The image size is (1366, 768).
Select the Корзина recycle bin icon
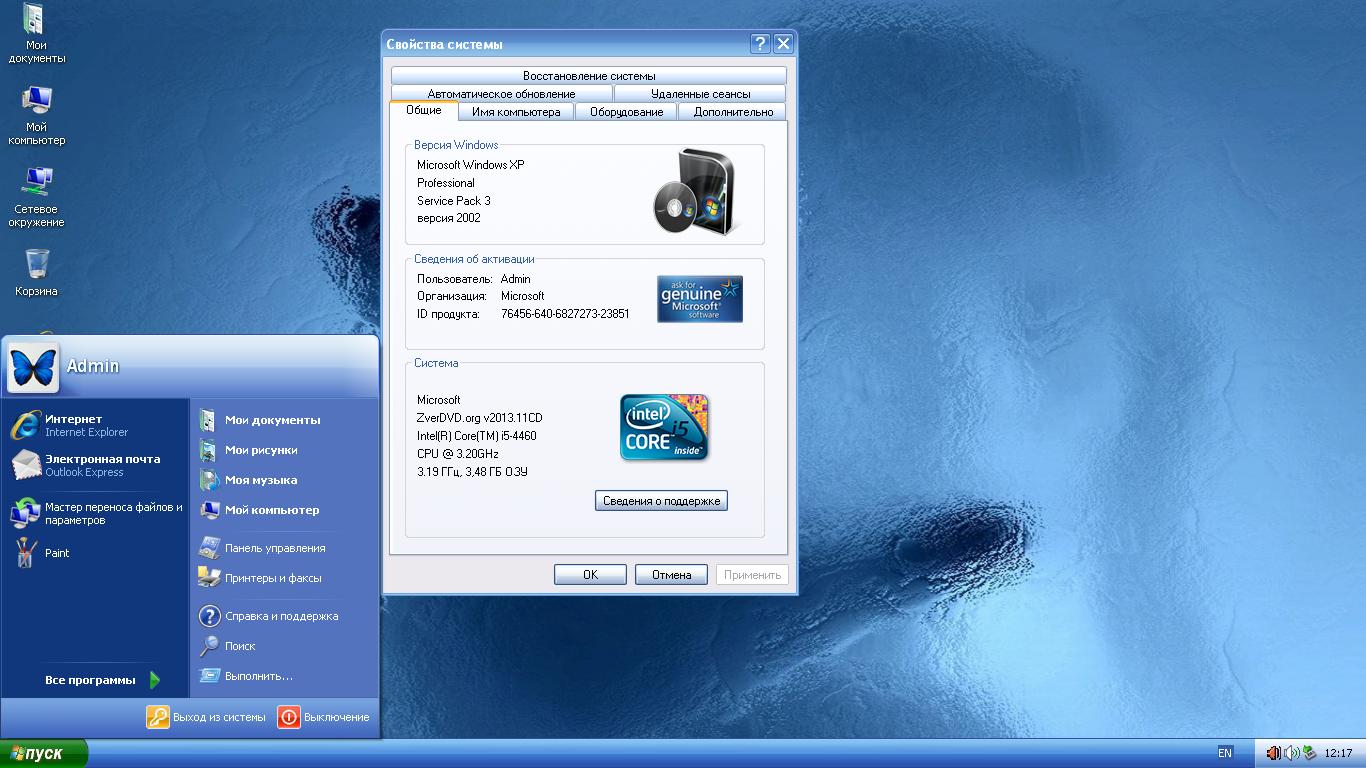coord(36,272)
